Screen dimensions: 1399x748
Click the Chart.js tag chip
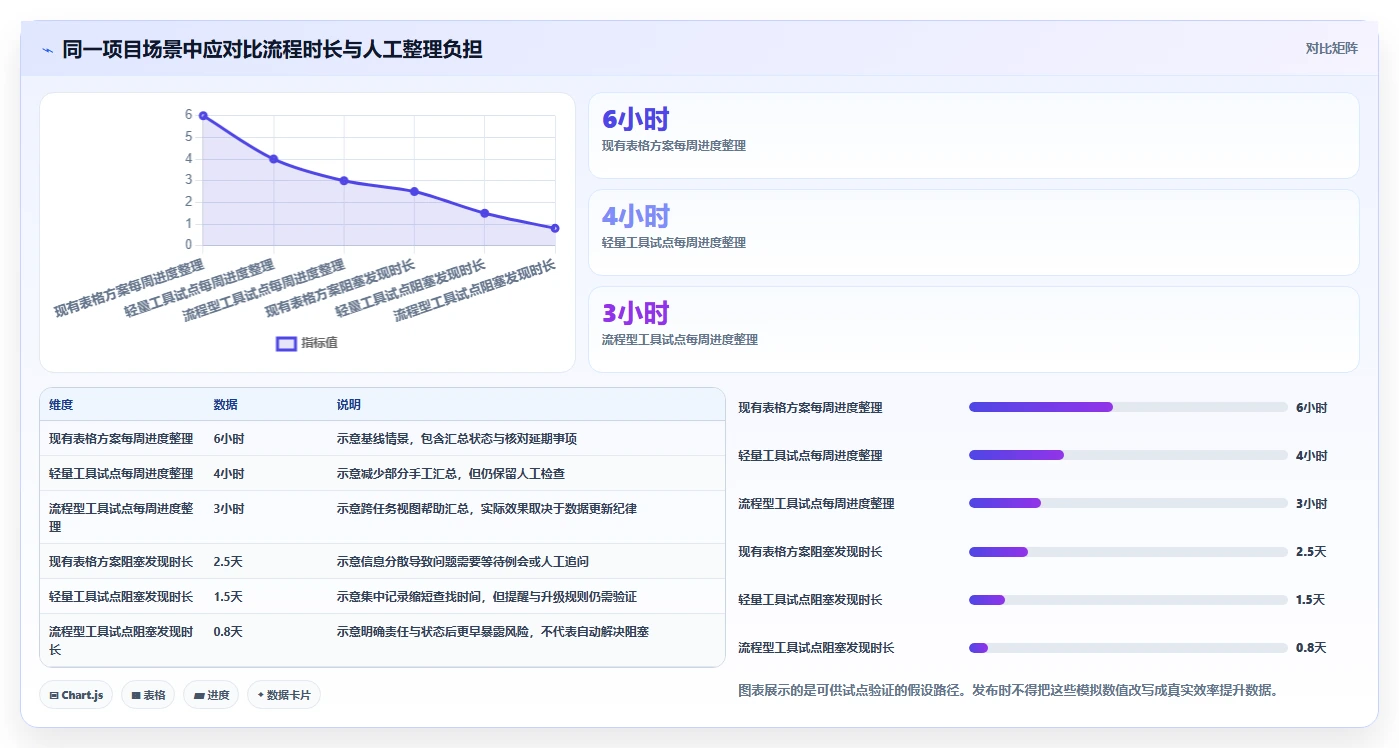76,695
